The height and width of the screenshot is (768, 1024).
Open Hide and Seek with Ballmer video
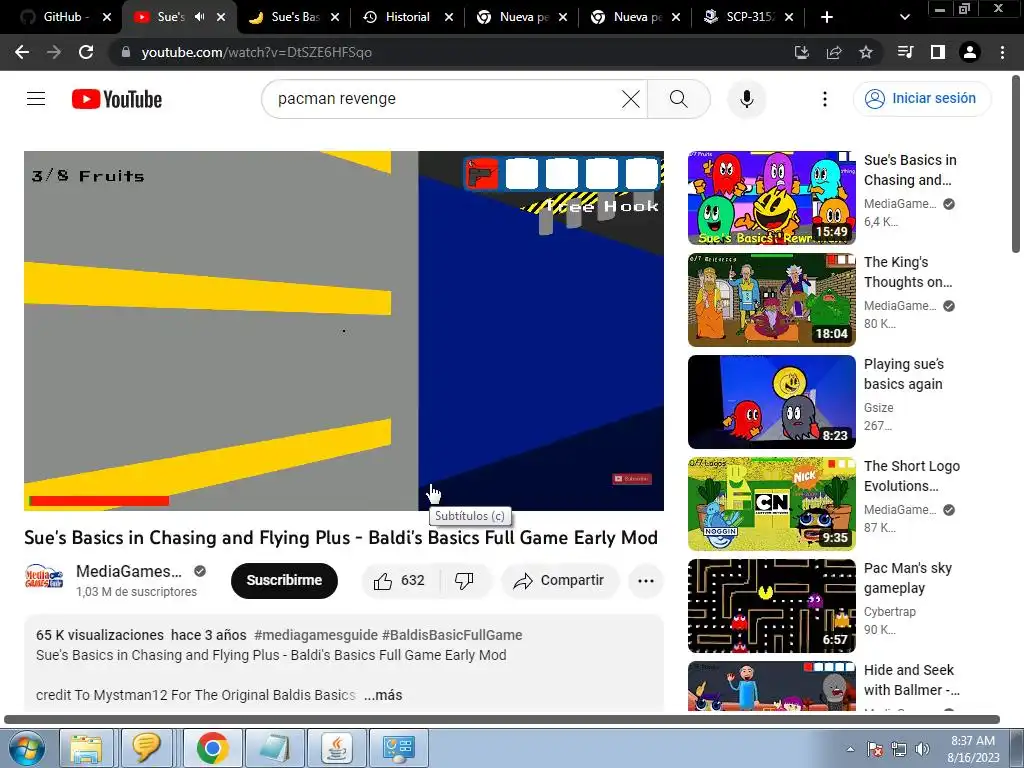pos(771,686)
